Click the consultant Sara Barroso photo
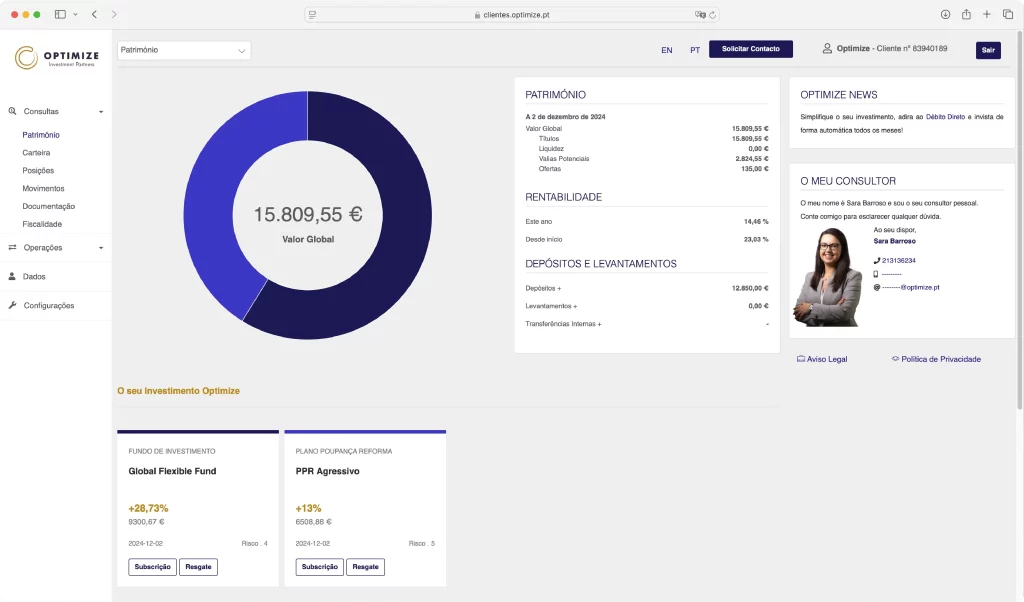 (x=827, y=277)
